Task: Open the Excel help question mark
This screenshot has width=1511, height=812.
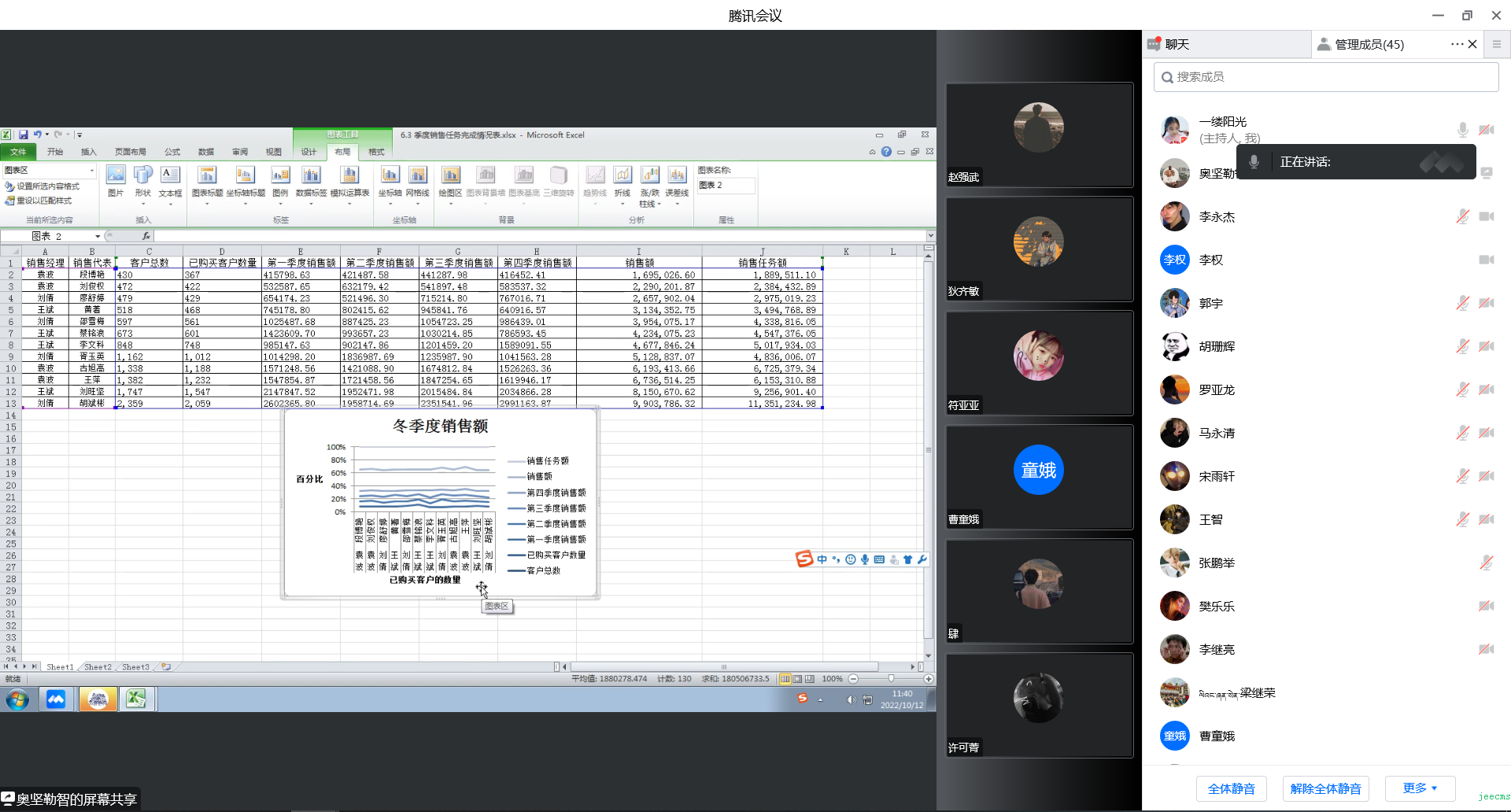Action: [x=886, y=152]
